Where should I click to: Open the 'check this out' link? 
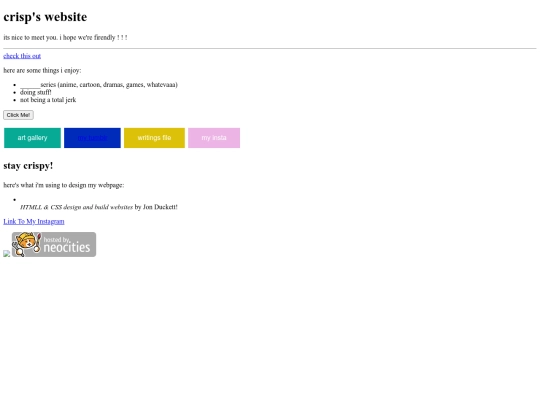[22, 56]
